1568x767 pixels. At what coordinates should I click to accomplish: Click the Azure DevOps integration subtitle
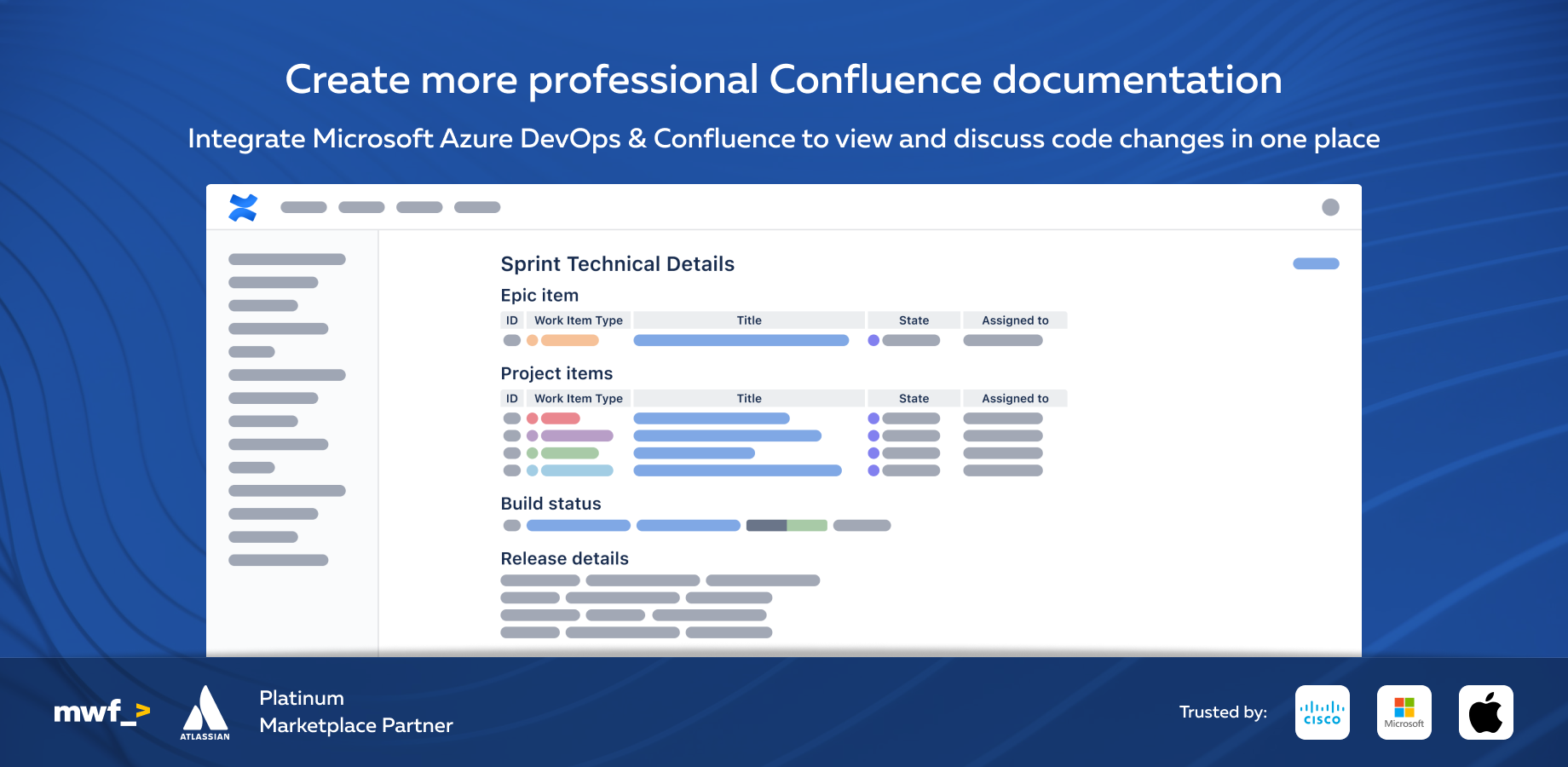[x=784, y=139]
